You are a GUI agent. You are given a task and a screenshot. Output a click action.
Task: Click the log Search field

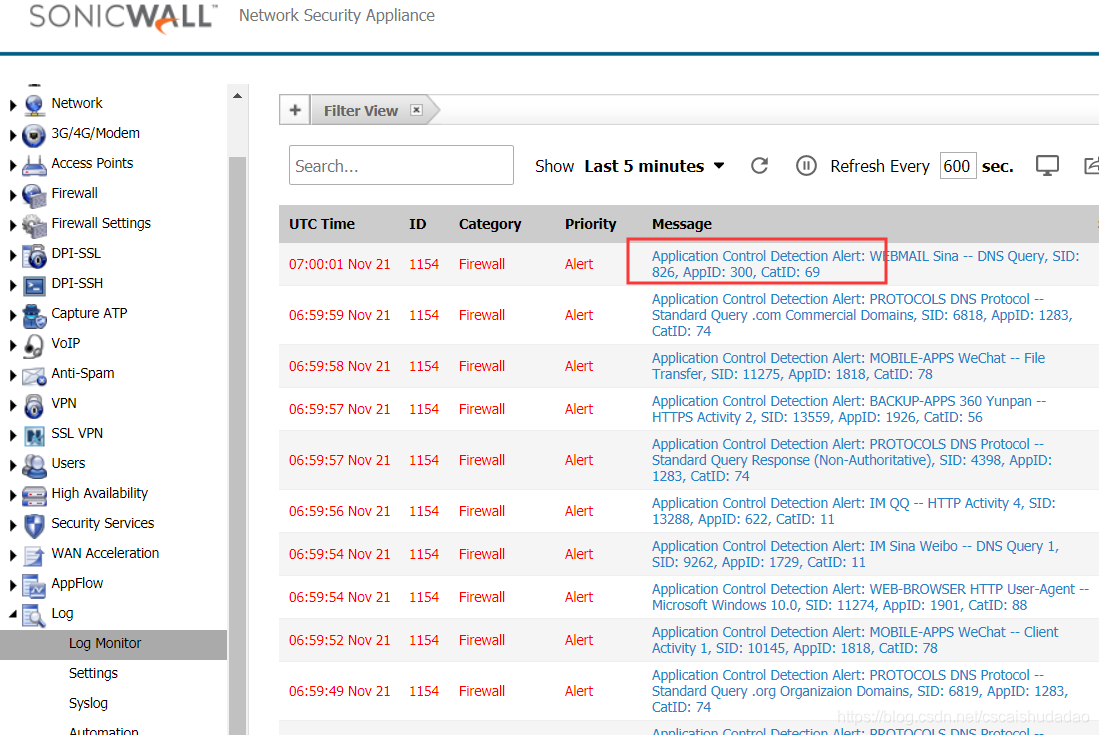point(401,165)
